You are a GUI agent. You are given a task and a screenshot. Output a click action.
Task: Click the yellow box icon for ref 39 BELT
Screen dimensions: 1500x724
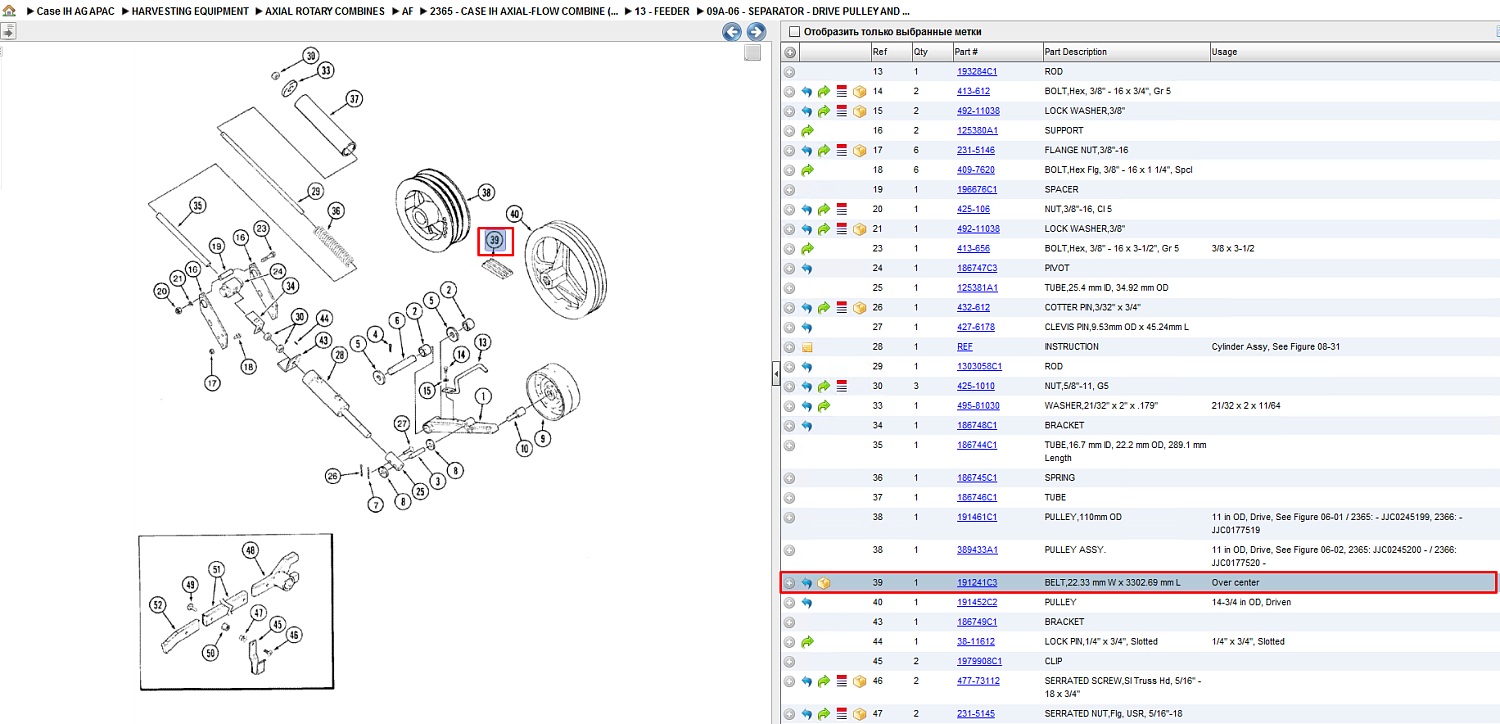825,583
